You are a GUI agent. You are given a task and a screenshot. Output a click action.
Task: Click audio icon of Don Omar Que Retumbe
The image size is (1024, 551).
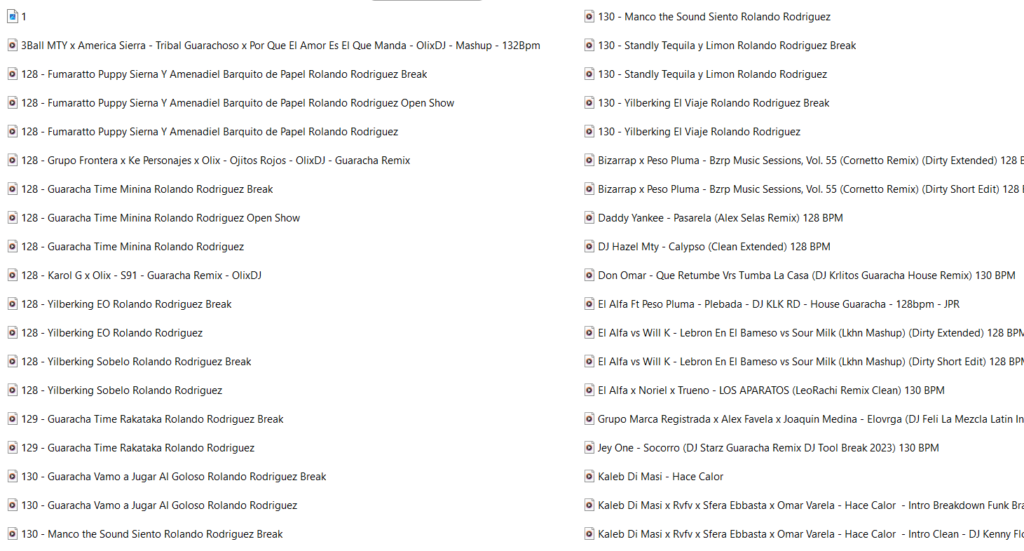coord(589,275)
